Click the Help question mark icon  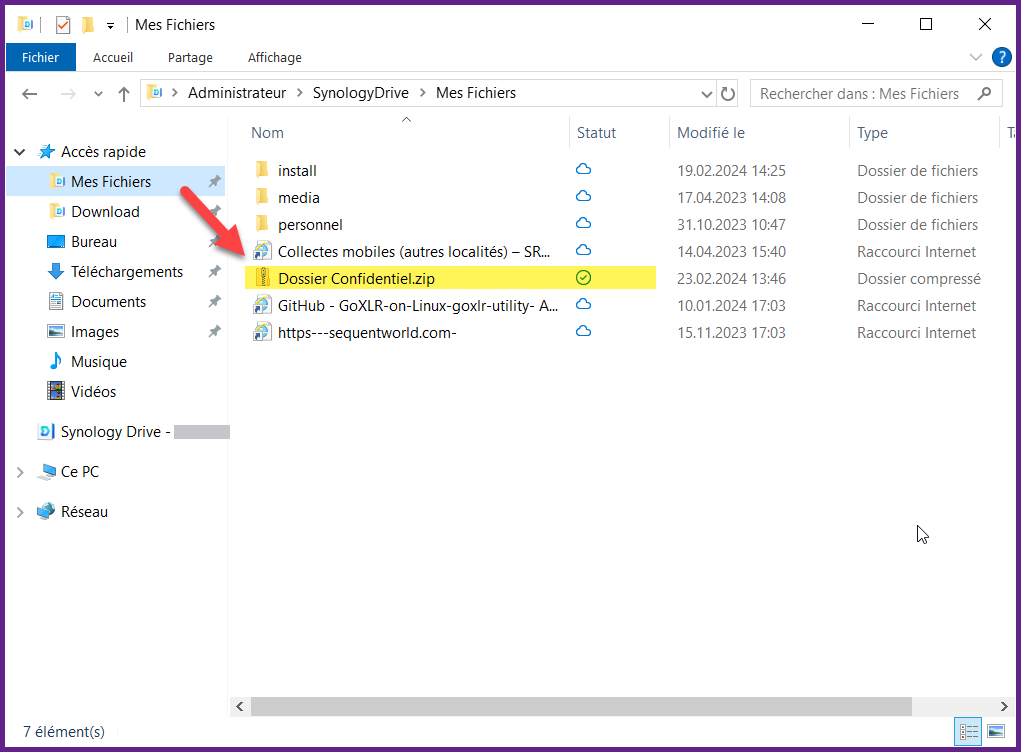[1001, 57]
